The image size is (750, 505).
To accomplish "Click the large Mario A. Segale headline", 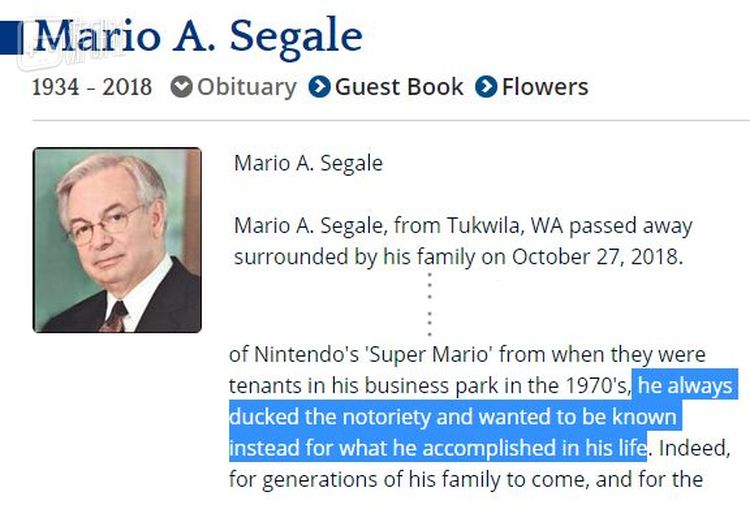I will 198,35.
